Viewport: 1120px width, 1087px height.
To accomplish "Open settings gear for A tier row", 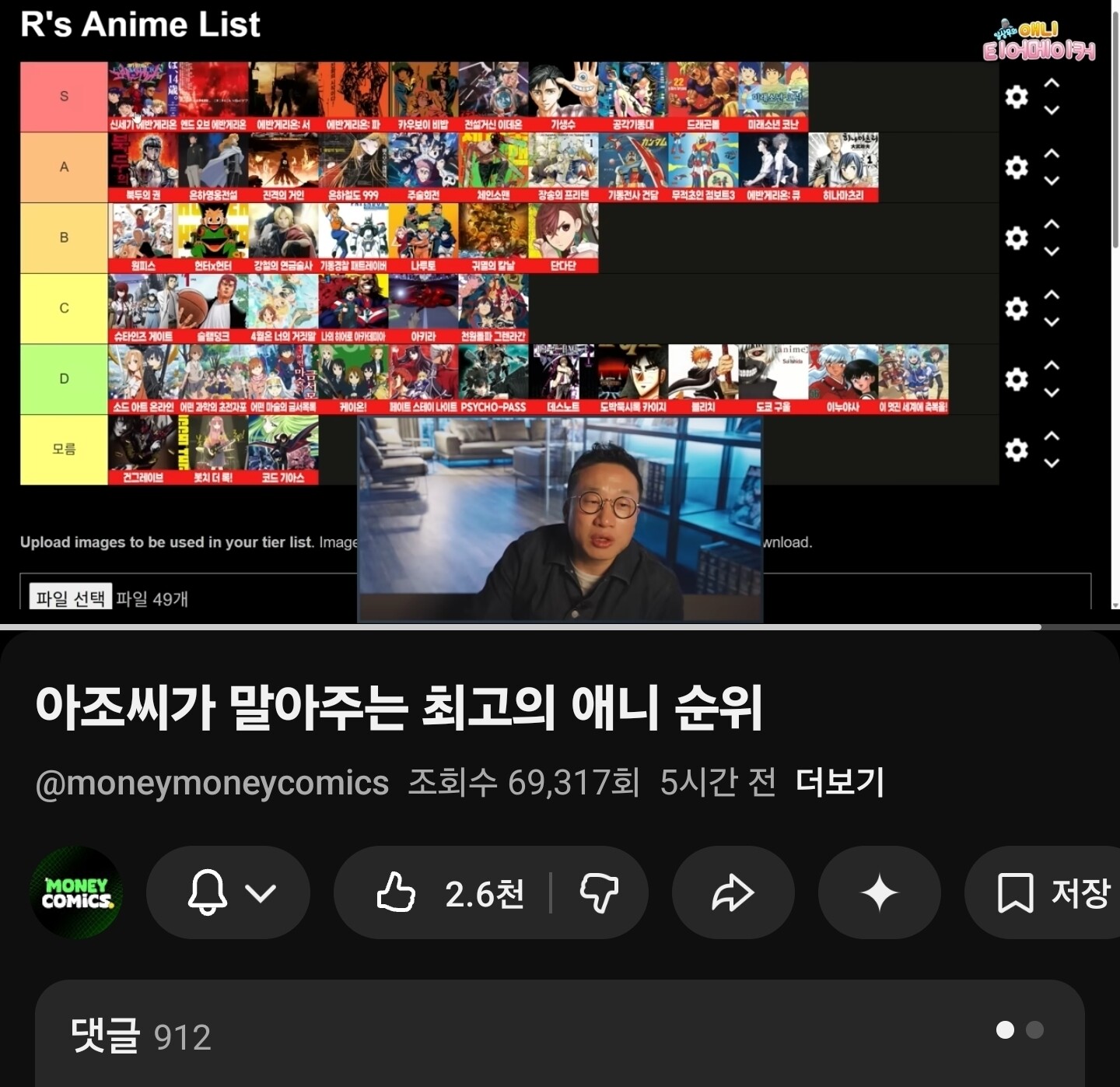I will 1017,167.
